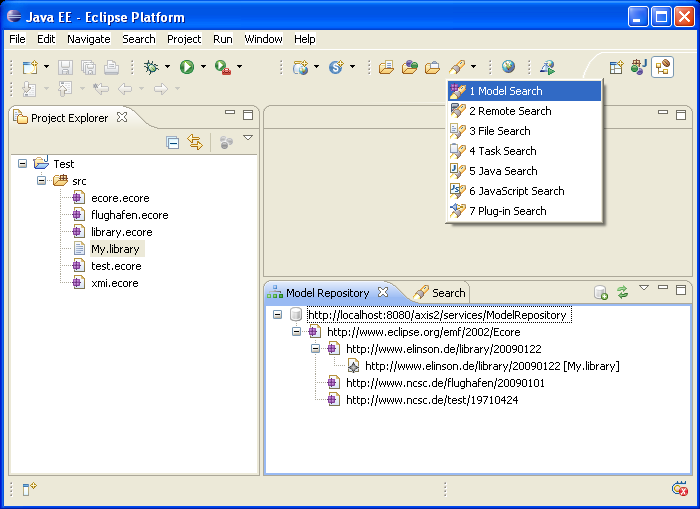
Task: Collapse the Test project node
Action: click(22, 164)
